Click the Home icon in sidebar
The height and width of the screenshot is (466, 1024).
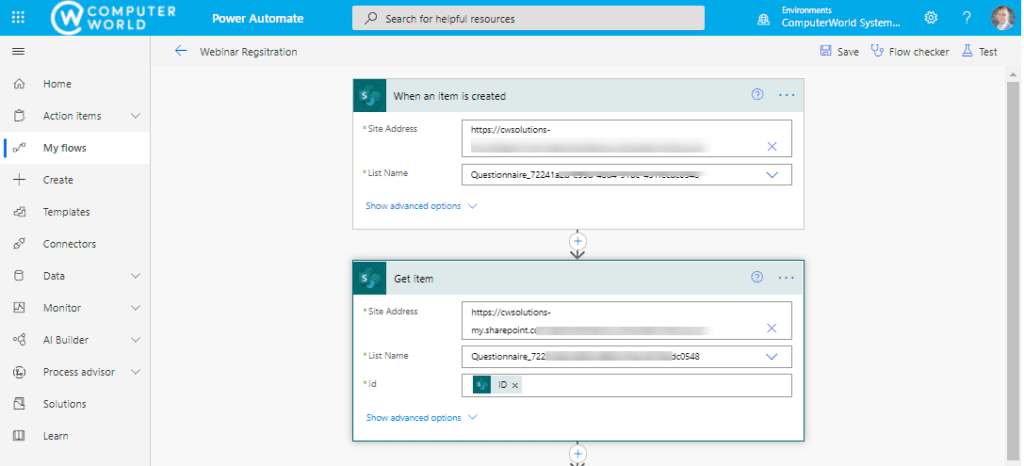pos(19,84)
